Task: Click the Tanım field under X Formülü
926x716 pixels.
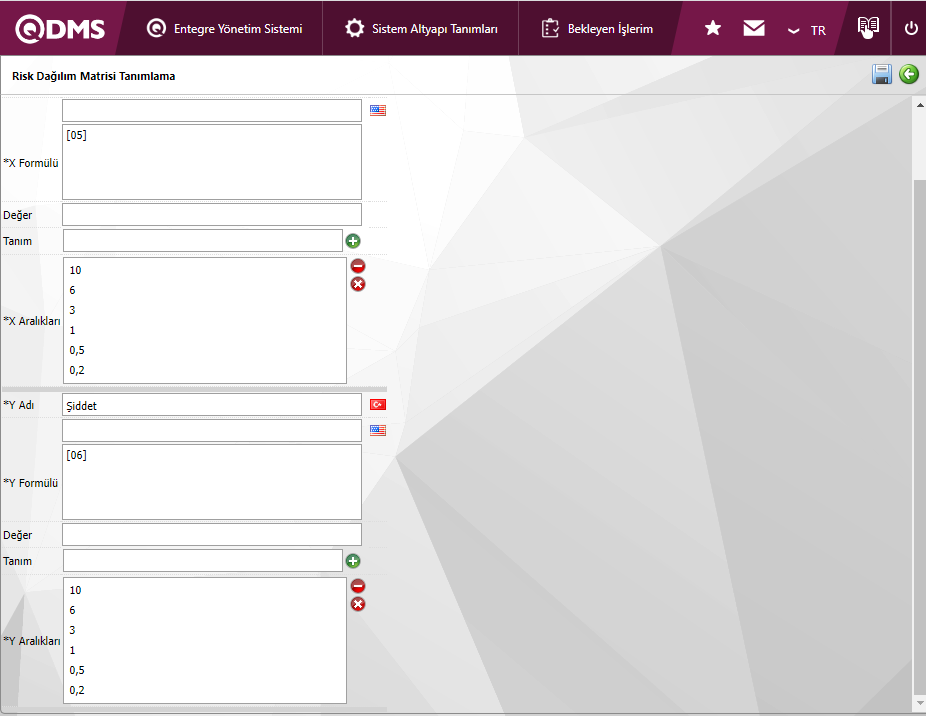Action: (203, 240)
